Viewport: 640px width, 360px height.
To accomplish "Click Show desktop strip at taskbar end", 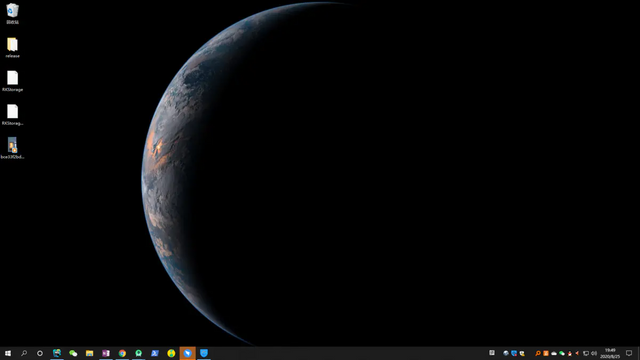I will pyautogui.click(x=638, y=353).
